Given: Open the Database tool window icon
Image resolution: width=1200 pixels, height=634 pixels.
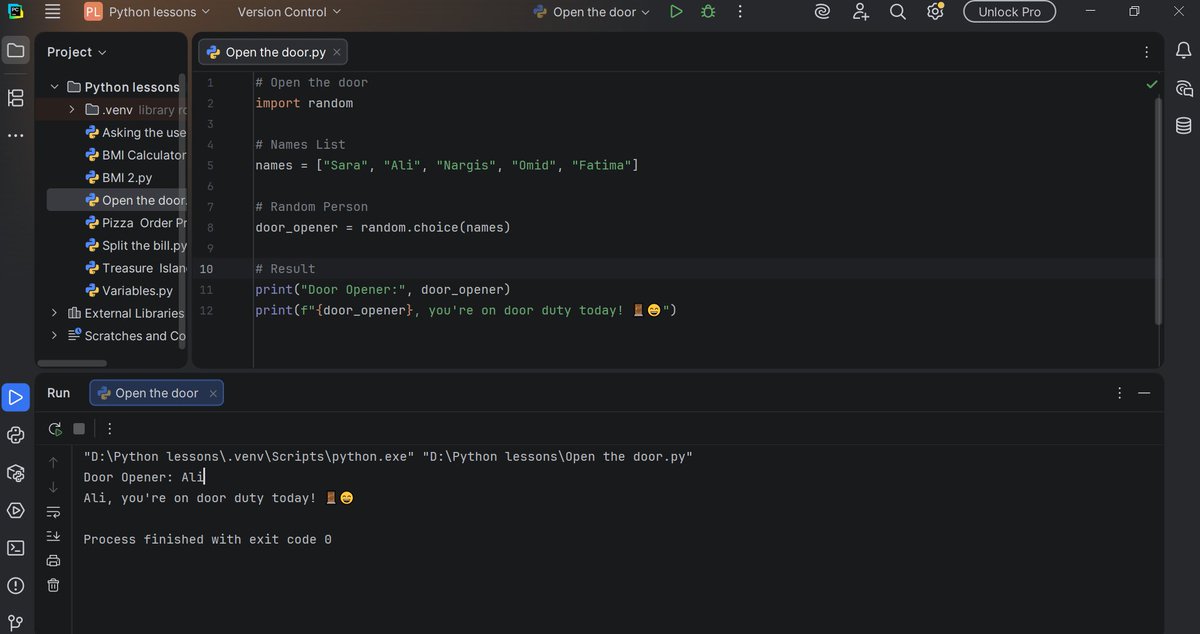Looking at the screenshot, I should (x=1184, y=125).
